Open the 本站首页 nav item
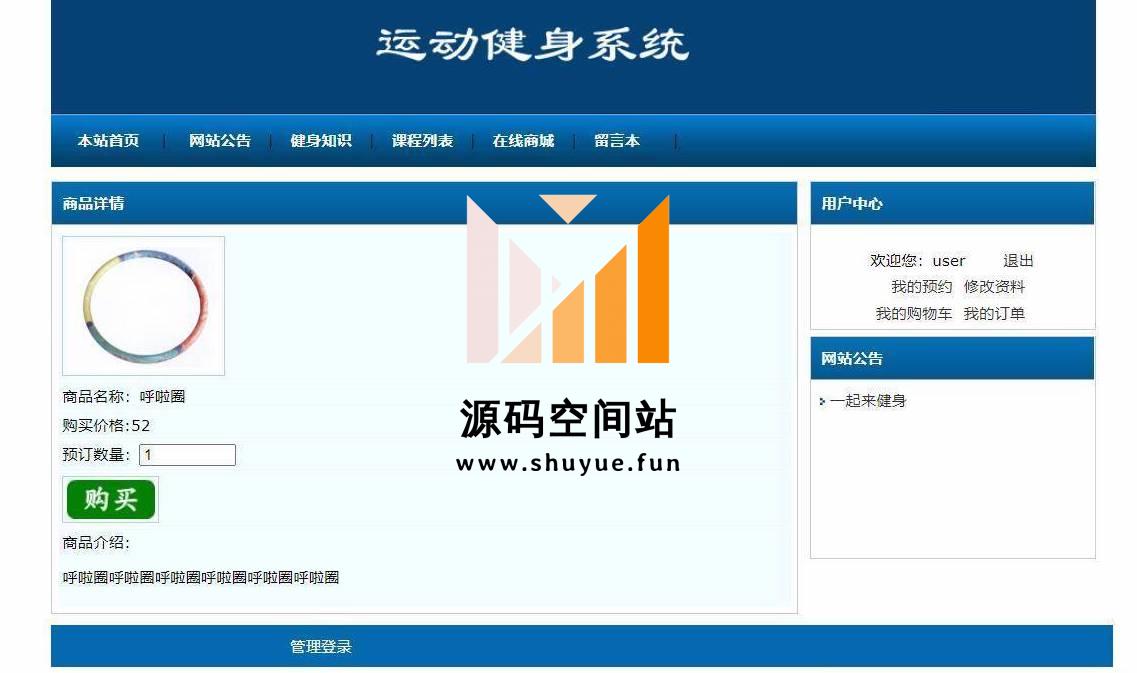The width and height of the screenshot is (1137, 673). 108,141
